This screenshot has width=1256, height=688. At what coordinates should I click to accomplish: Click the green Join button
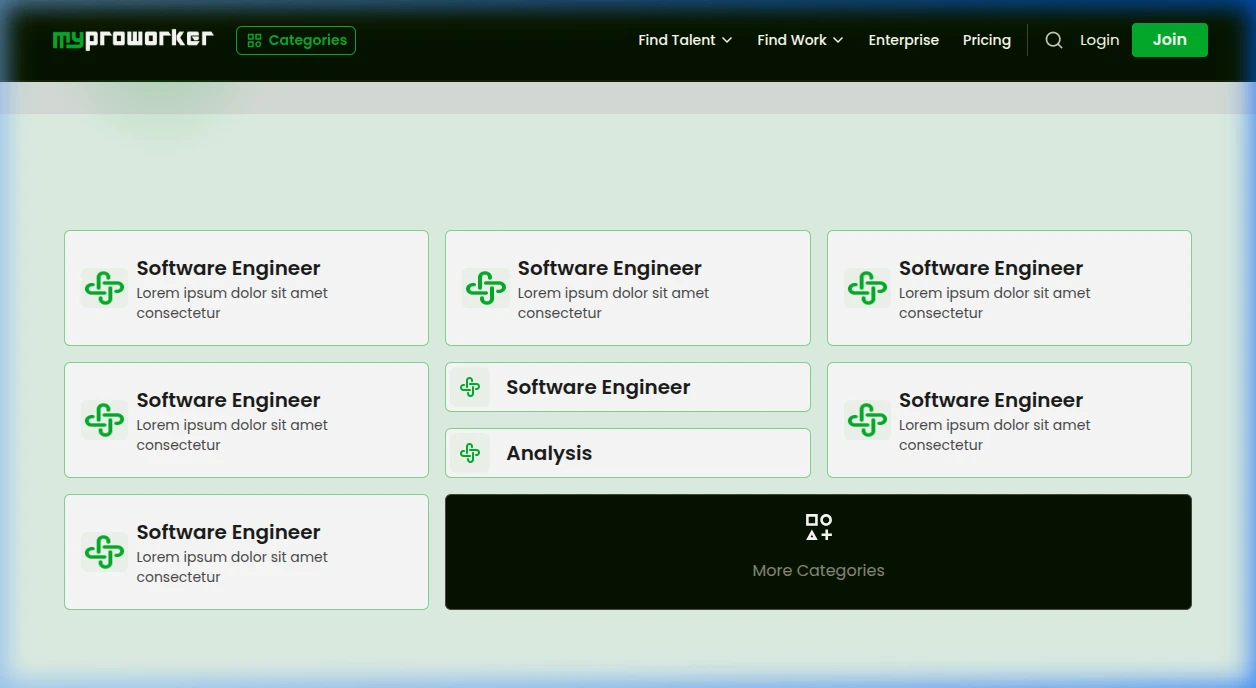click(x=1170, y=40)
